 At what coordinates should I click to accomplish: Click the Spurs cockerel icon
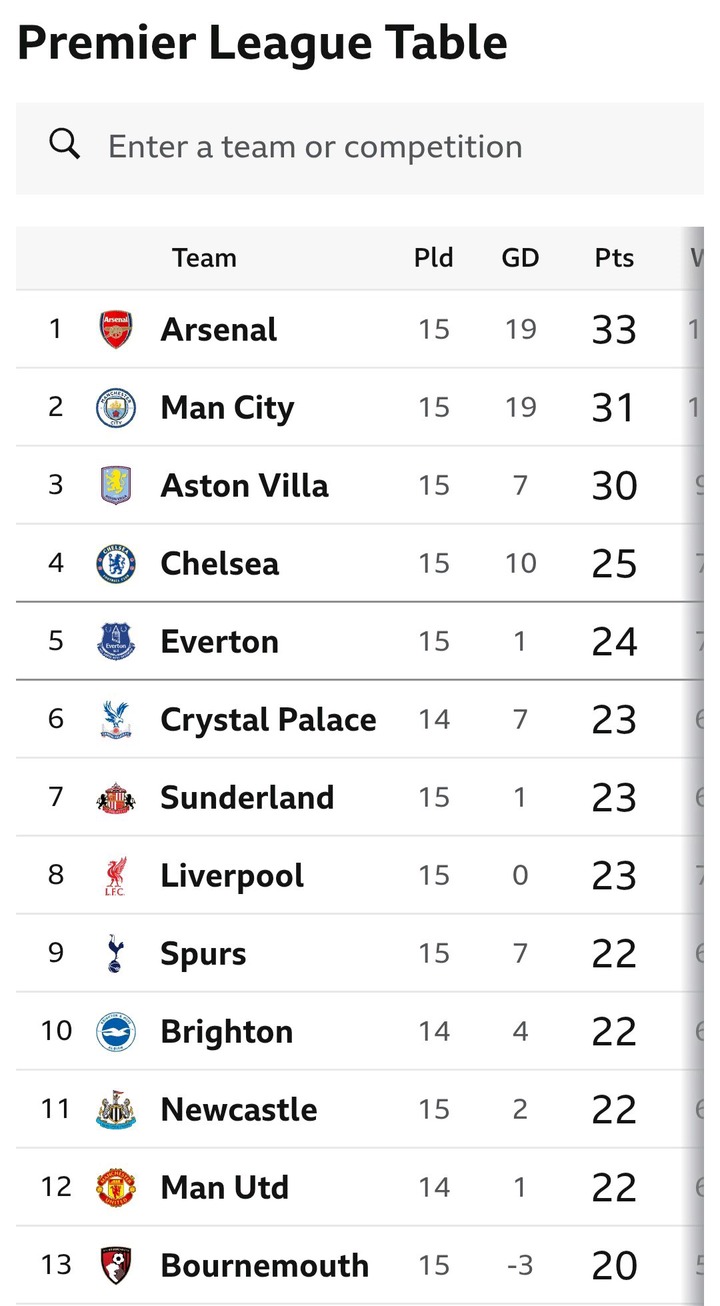[x=116, y=953]
